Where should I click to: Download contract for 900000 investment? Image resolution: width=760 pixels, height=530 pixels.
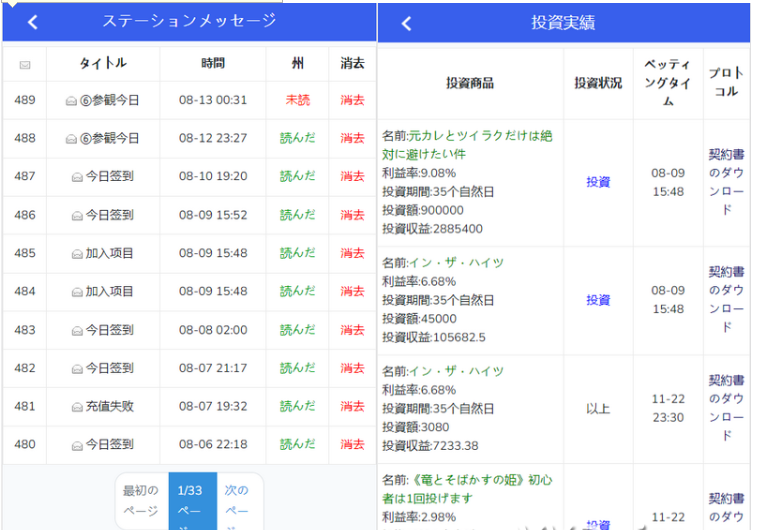click(726, 182)
